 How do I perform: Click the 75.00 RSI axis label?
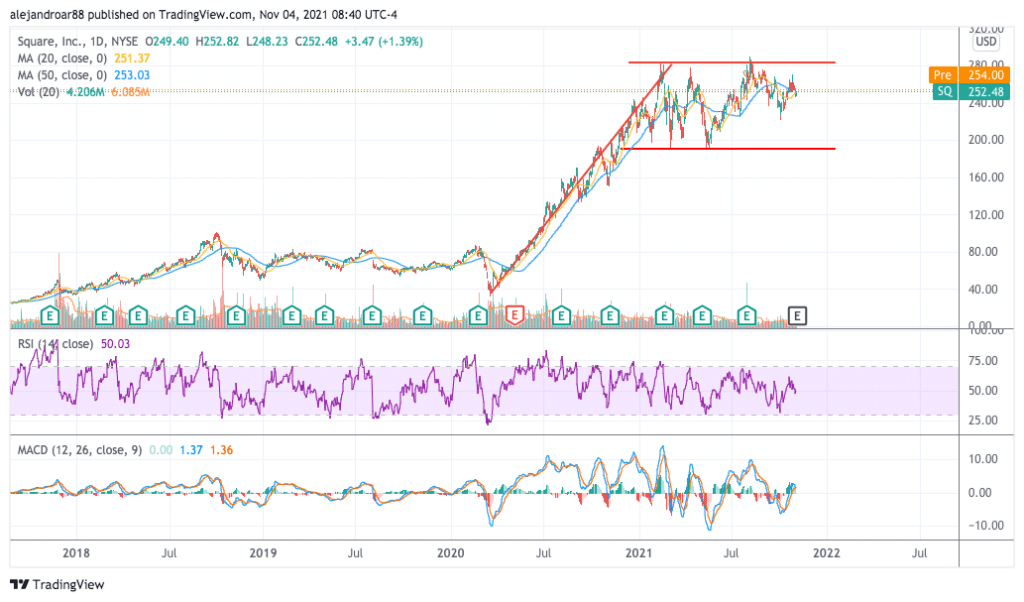coord(983,361)
